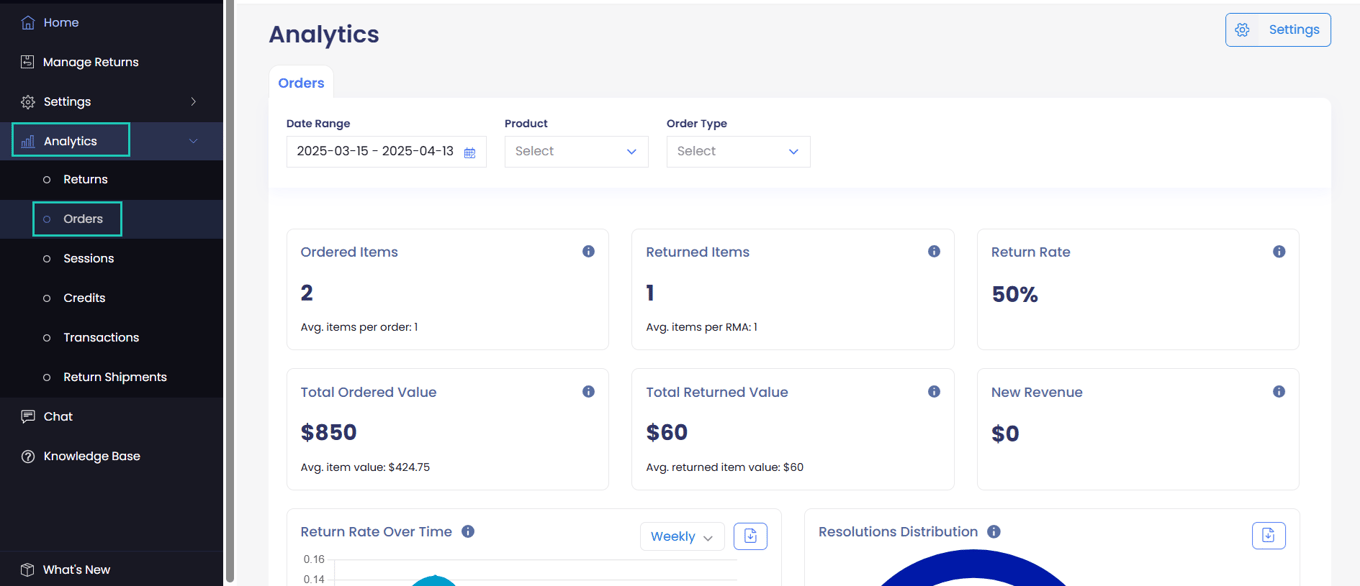This screenshot has width=1360, height=586.
Task: Click the gear icon on Settings button
Action: coord(1242,30)
